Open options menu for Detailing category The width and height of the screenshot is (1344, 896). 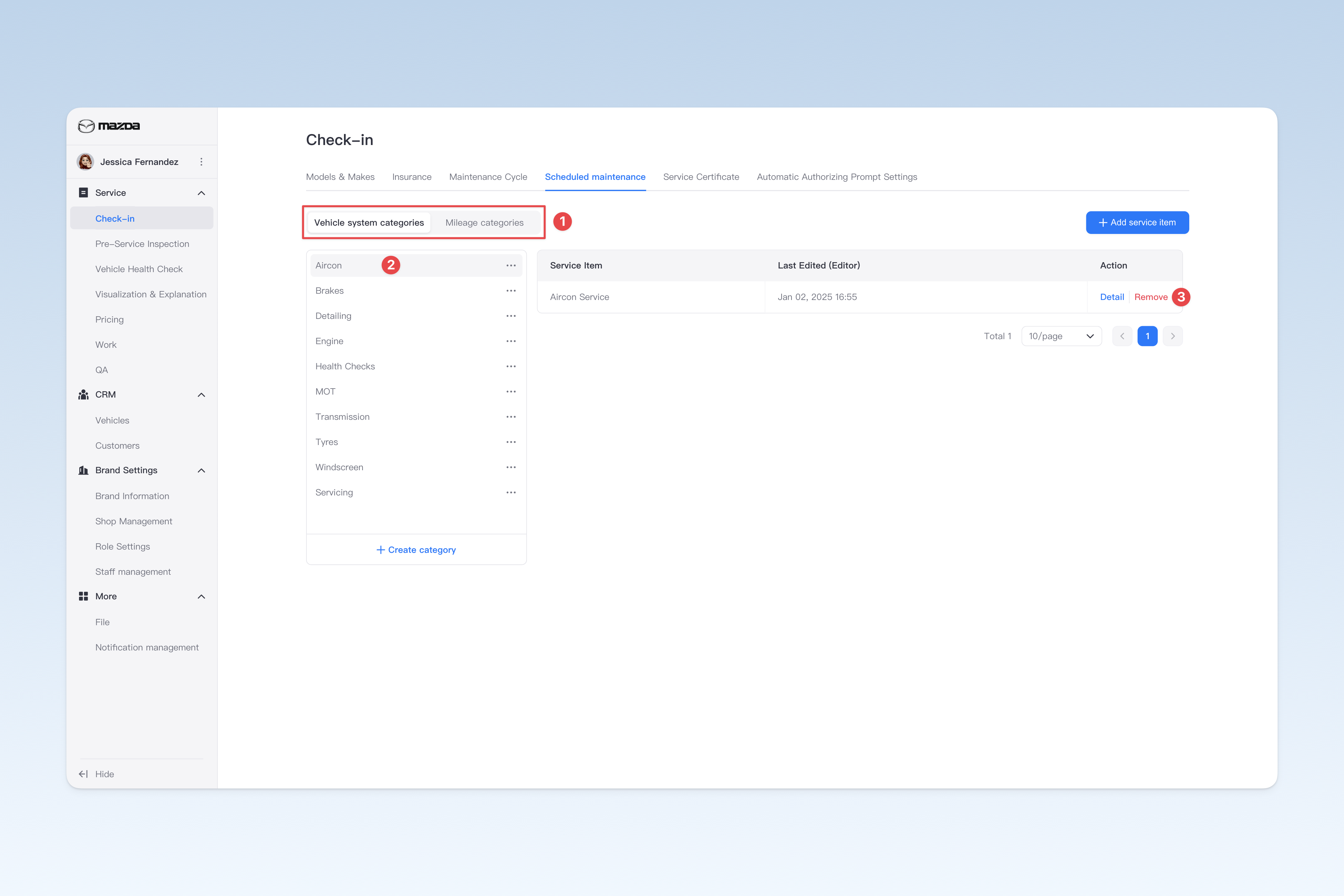point(511,316)
